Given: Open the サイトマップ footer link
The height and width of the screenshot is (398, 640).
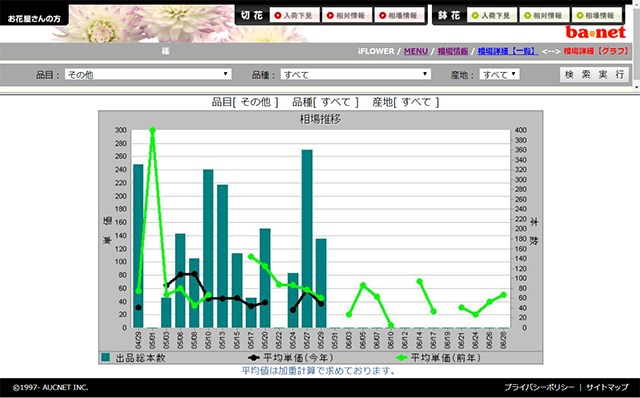Looking at the screenshot, I should tap(607, 387).
